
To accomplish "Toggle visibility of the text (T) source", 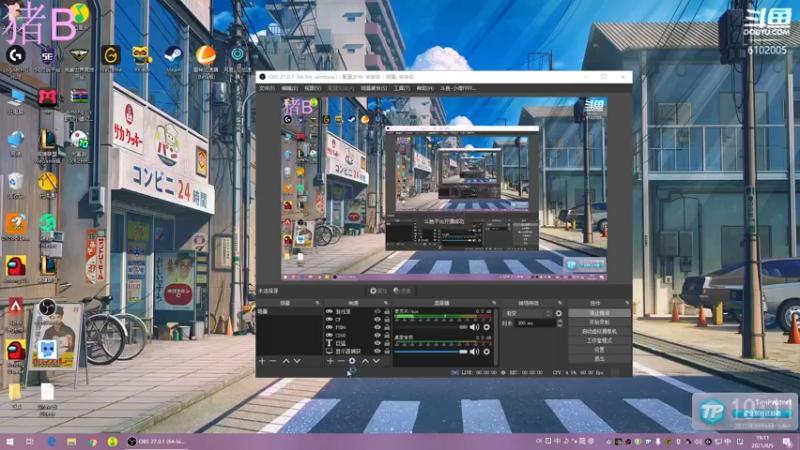I will 378,343.
